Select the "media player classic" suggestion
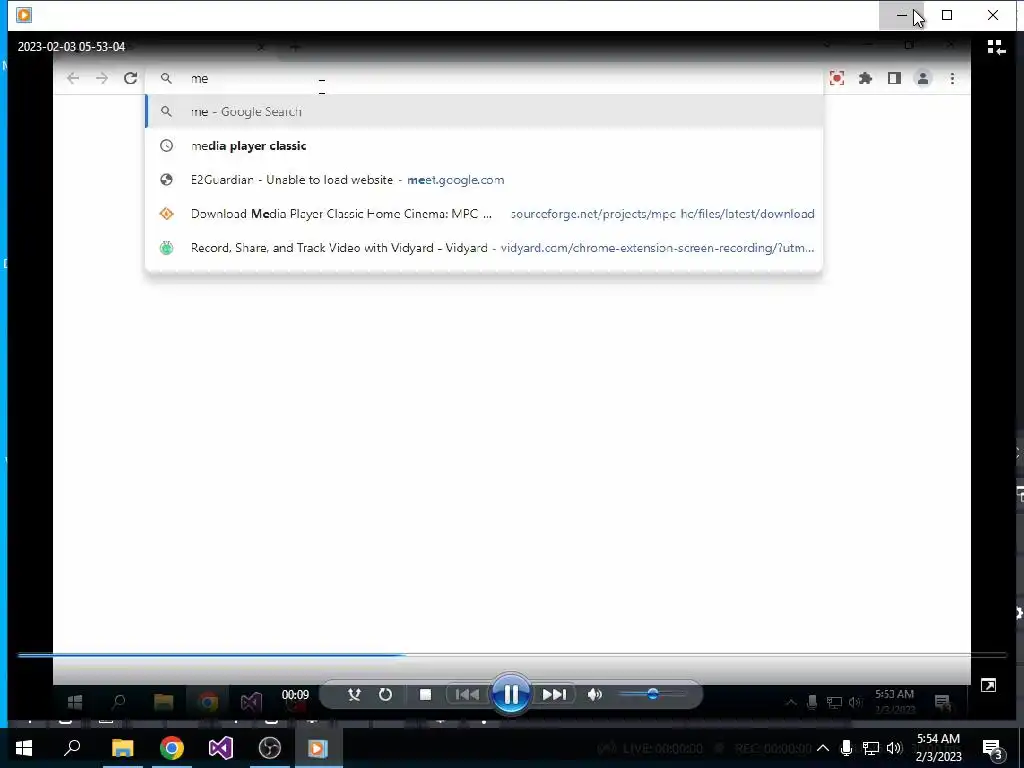 pyautogui.click(x=484, y=146)
